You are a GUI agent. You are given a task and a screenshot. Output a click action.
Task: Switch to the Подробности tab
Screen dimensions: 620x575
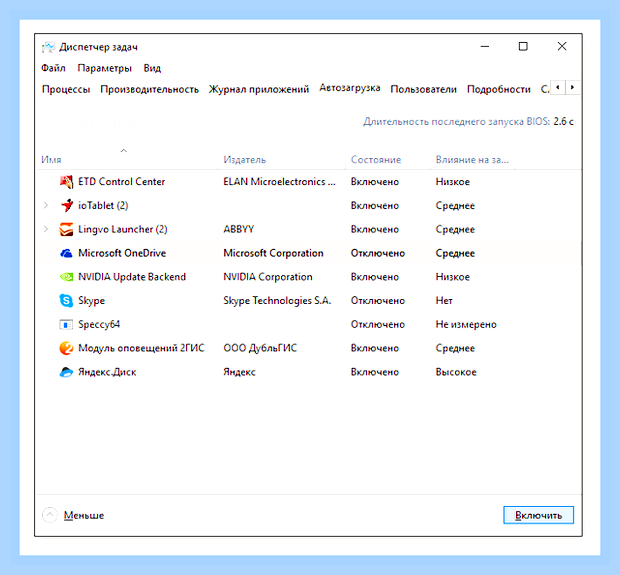click(499, 89)
